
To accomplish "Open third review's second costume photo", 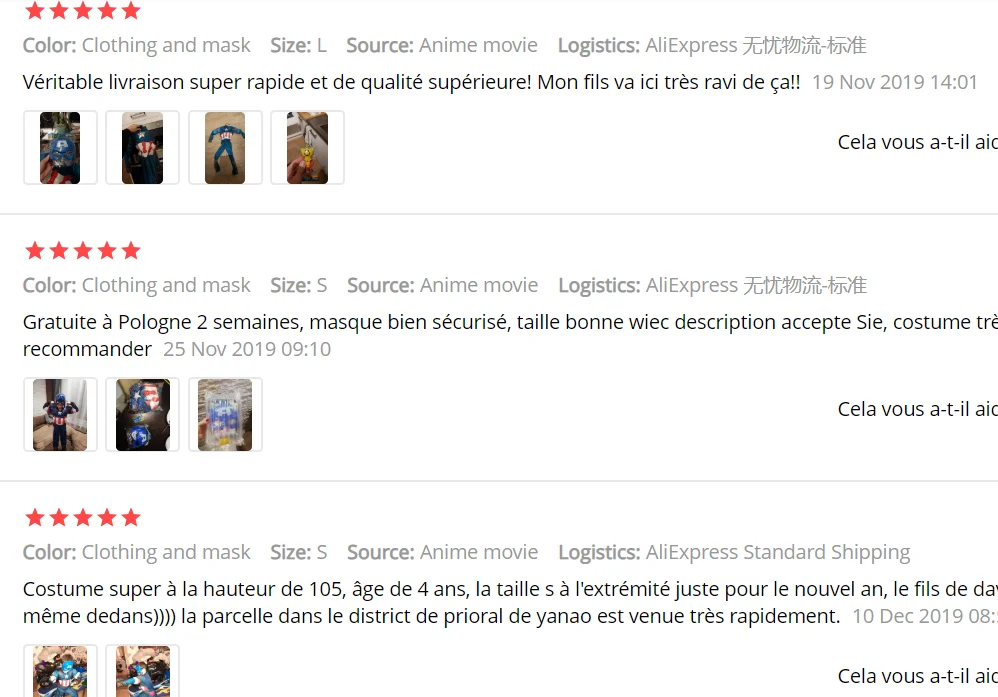I will tap(143, 671).
